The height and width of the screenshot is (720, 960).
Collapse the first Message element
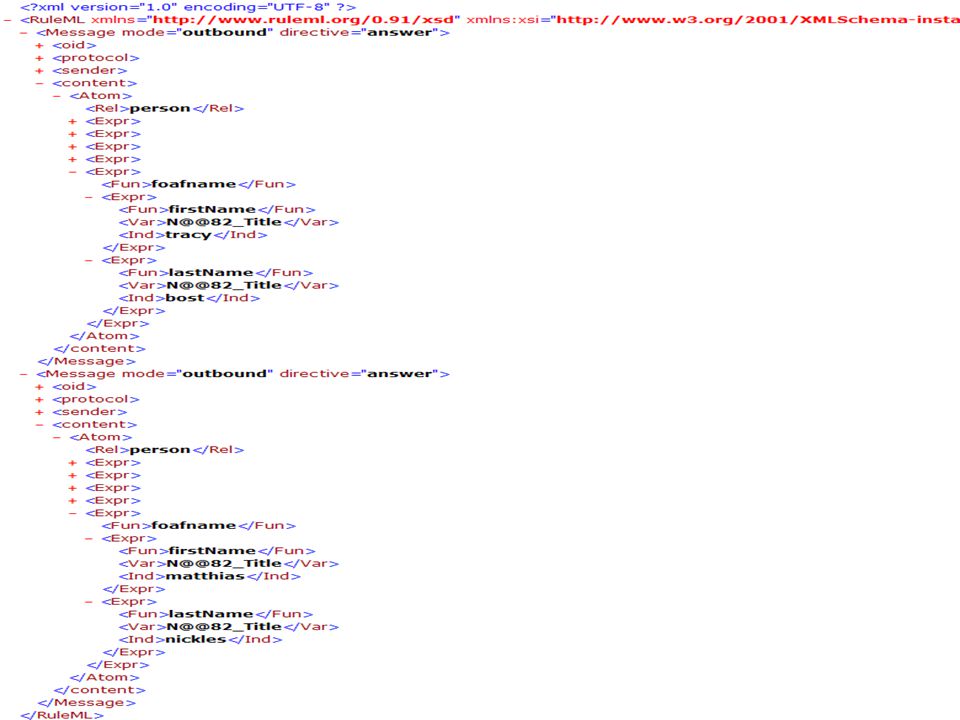tap(23, 33)
